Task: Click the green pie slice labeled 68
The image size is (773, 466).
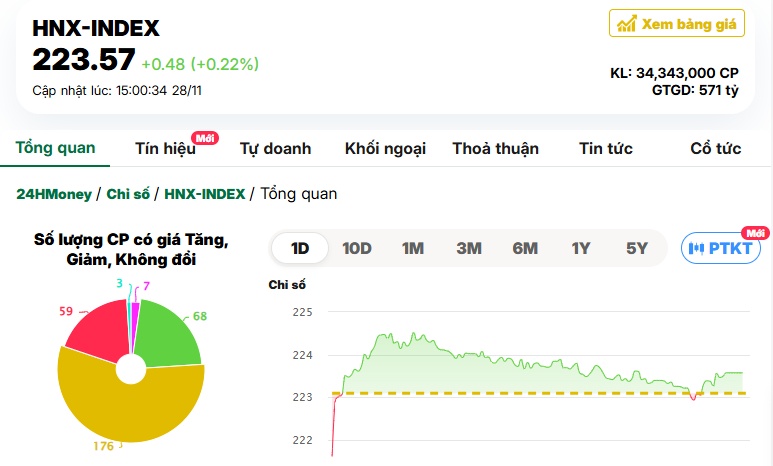Action: coord(170,337)
